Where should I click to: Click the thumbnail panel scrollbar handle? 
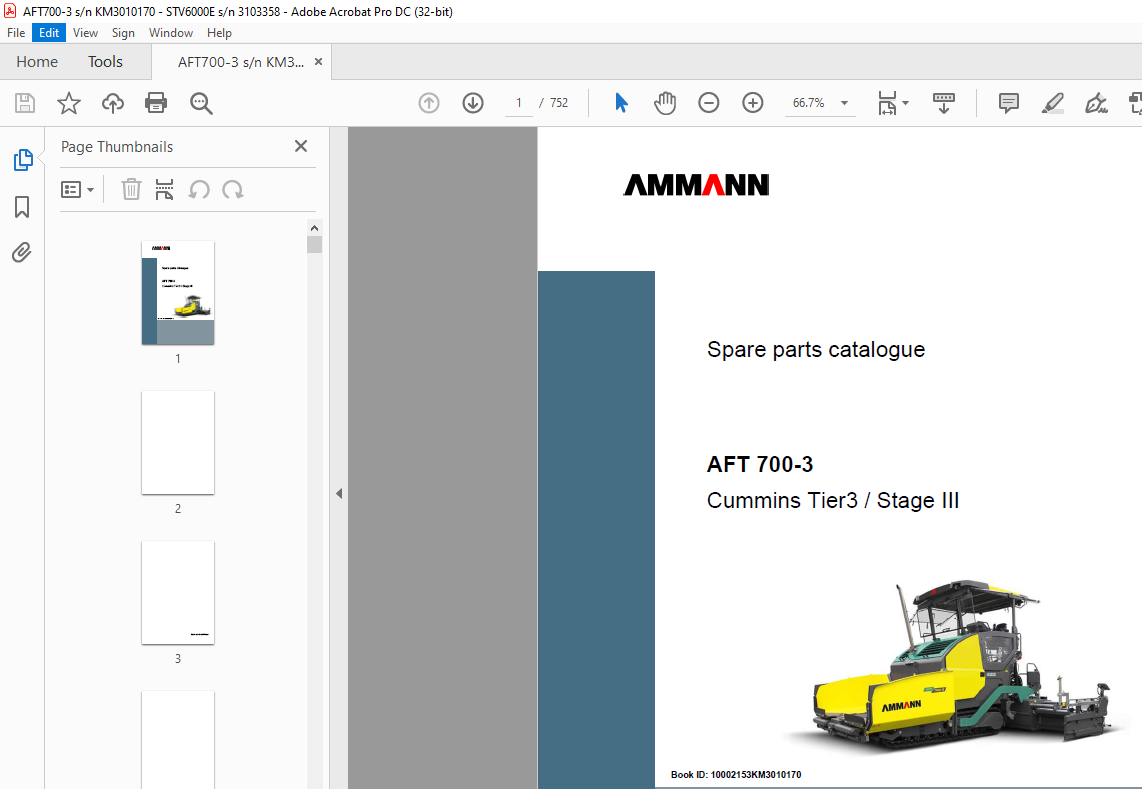pos(315,245)
